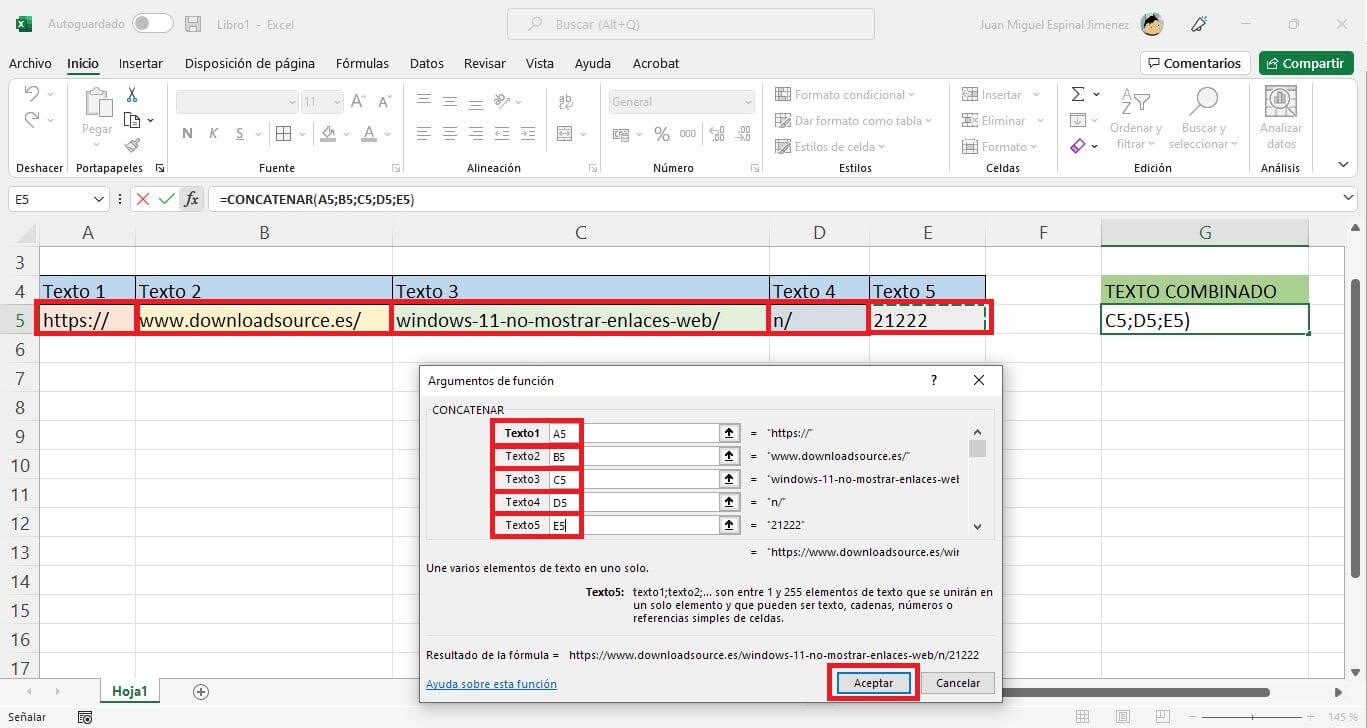Open the Dar formato como tabla dropdown
1367x728 pixels.
853,121
